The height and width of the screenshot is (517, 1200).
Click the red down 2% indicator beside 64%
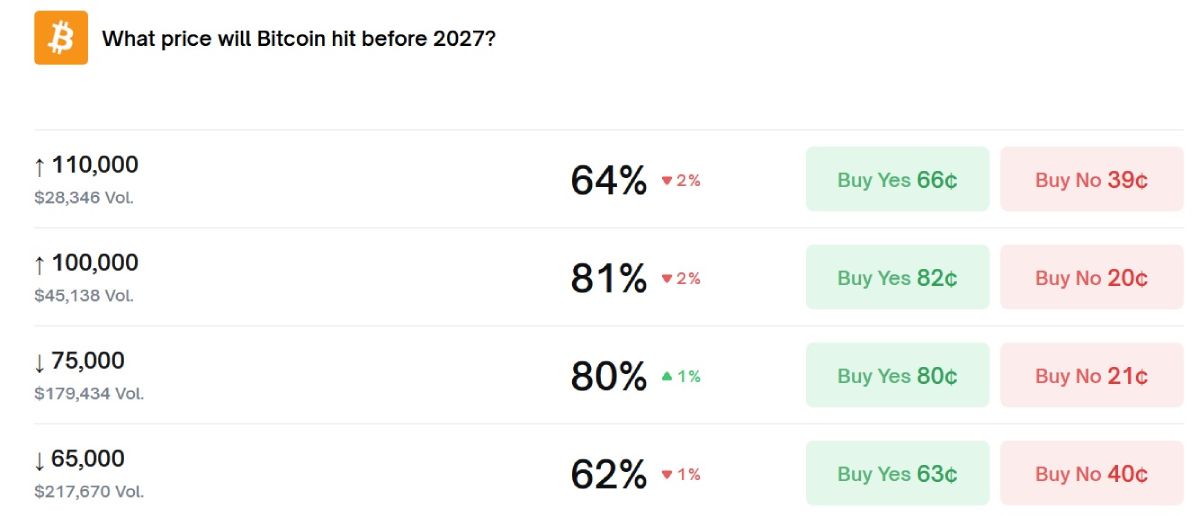681,181
